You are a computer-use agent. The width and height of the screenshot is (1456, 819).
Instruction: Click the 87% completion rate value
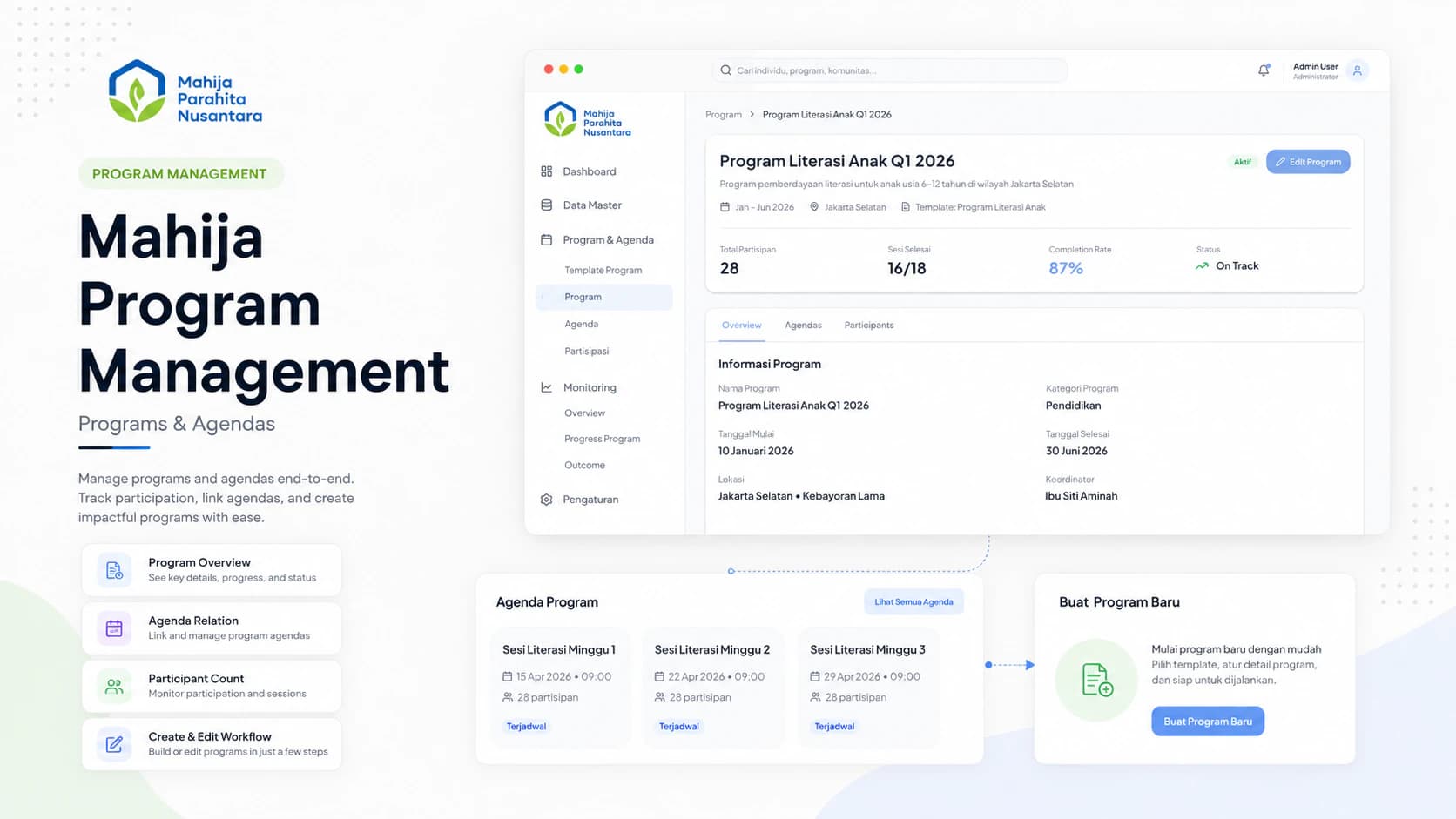[x=1066, y=268]
